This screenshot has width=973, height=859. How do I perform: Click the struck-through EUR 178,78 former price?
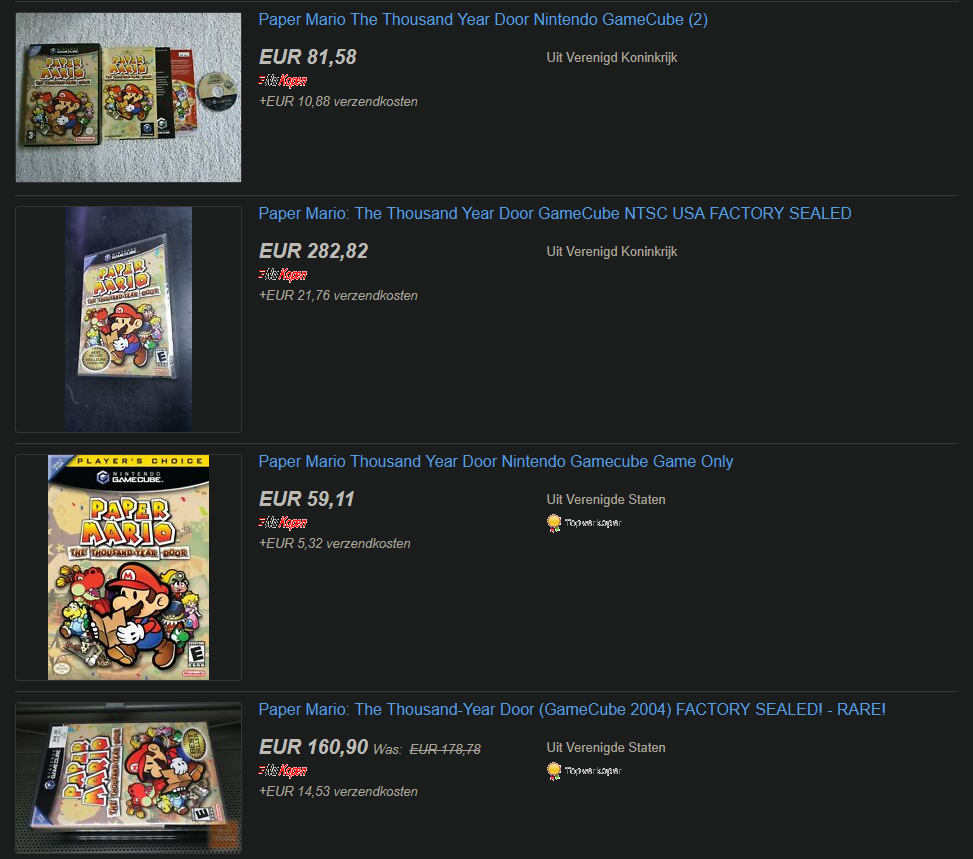pyautogui.click(x=445, y=750)
